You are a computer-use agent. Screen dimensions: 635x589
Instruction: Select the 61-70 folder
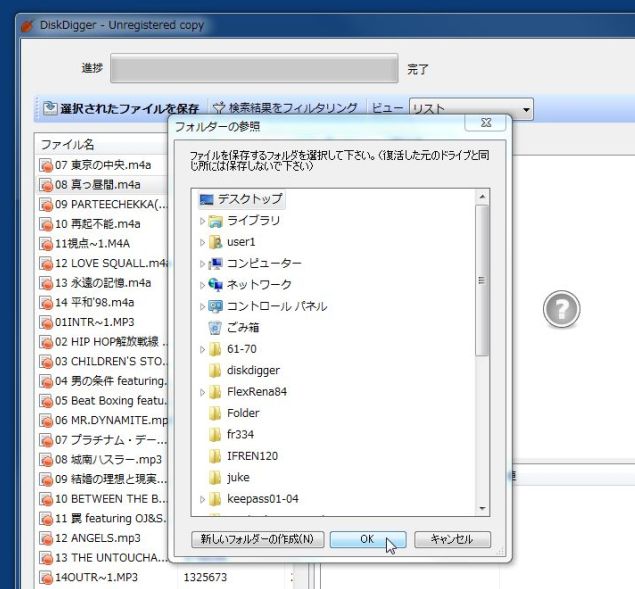pyautogui.click(x=242, y=349)
